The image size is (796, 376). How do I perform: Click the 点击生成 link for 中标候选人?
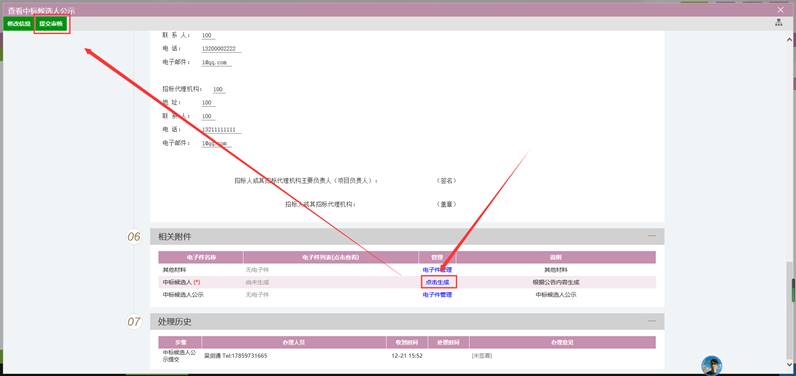439,282
